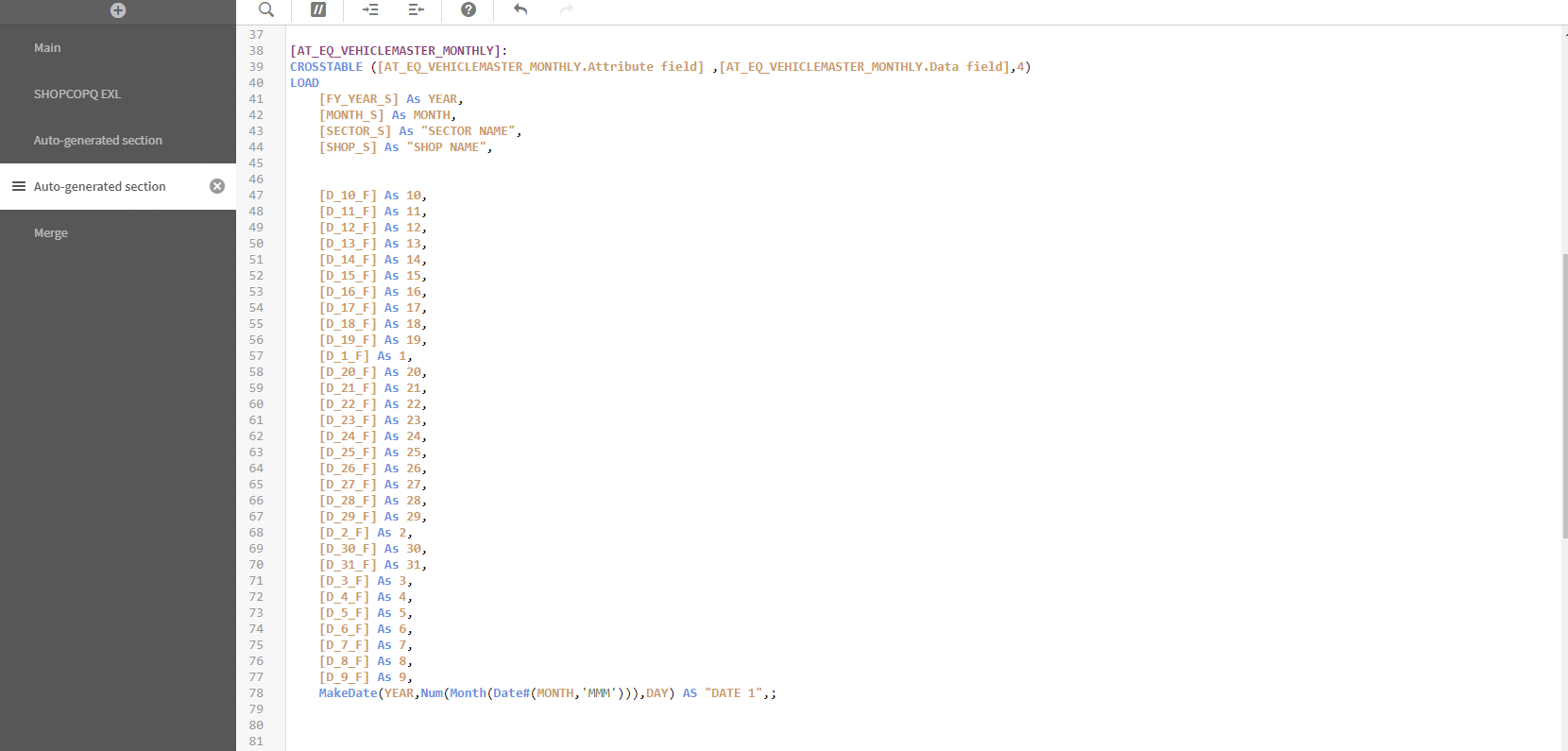Screen dimensions: 1568x751
Task: Select the [FY_YEAR_S] field name
Action: coord(359,99)
